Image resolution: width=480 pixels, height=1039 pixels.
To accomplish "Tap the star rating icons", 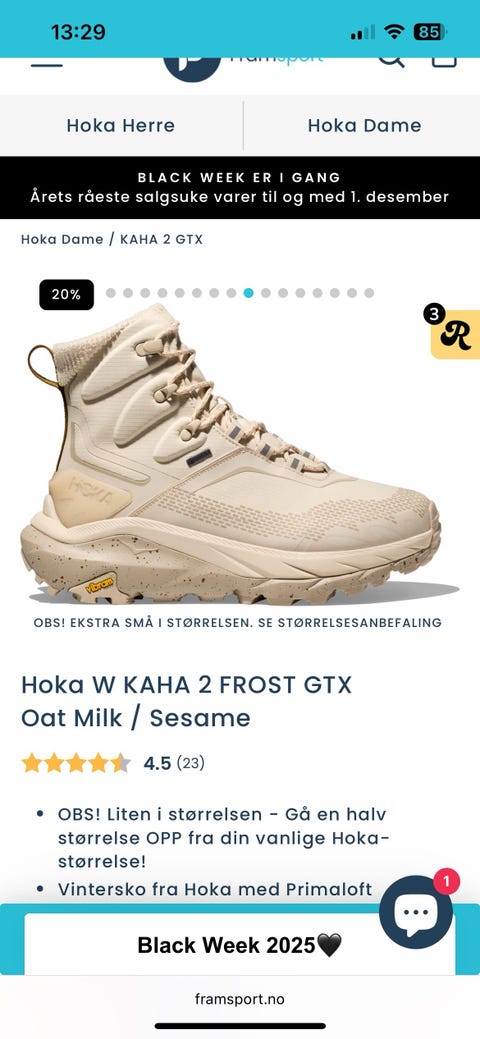I will [76, 763].
